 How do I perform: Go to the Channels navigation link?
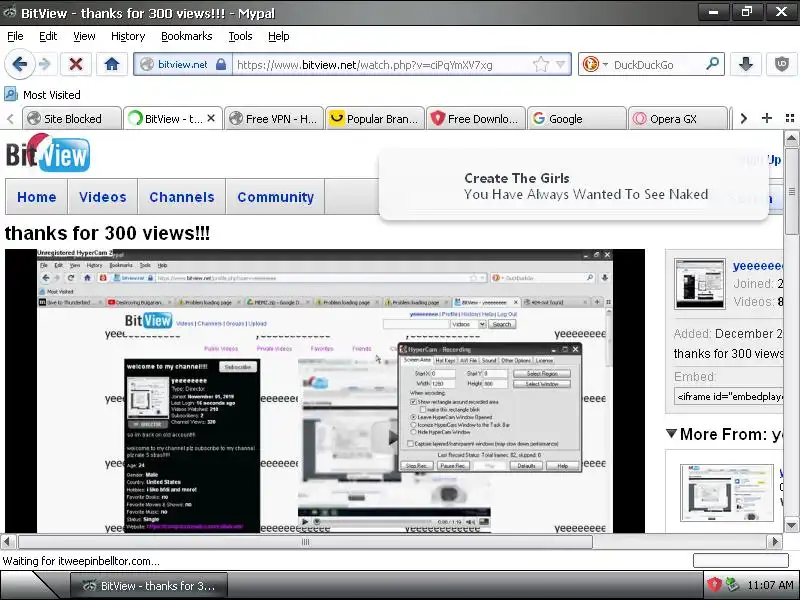click(182, 197)
